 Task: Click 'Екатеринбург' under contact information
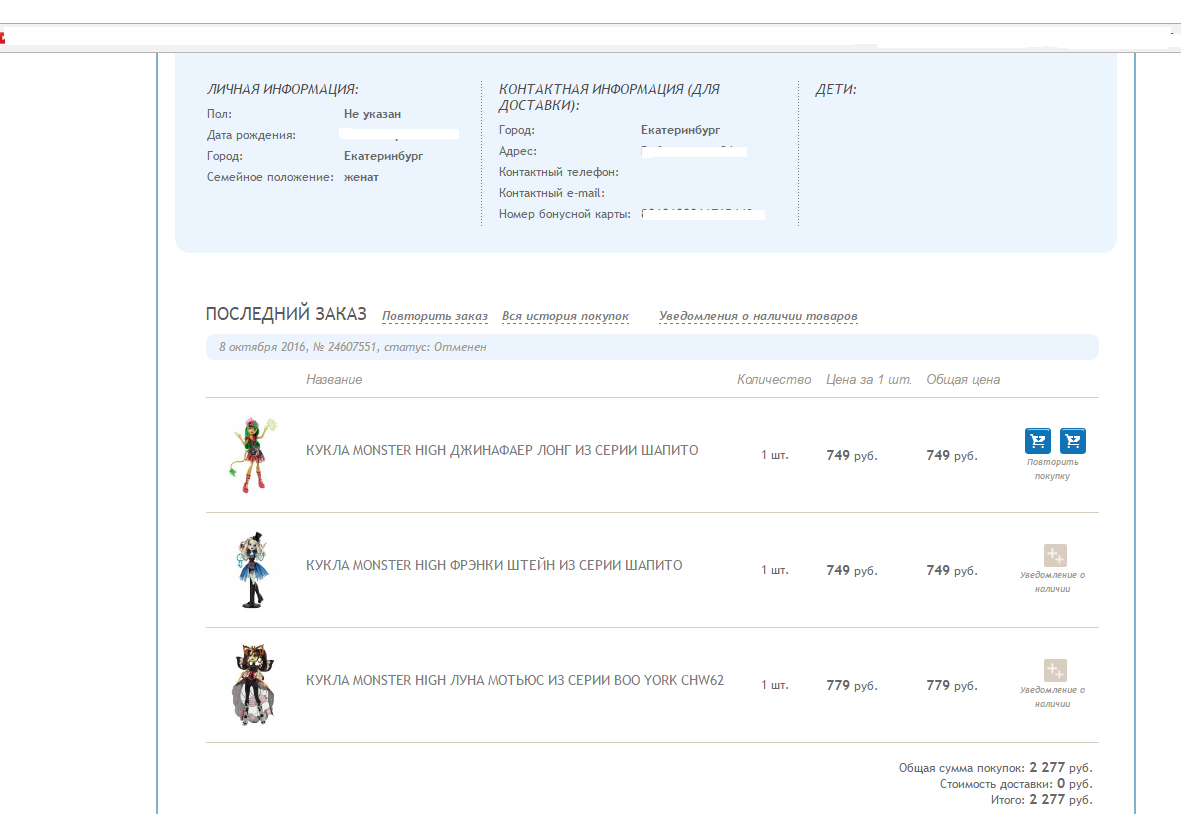(x=680, y=130)
